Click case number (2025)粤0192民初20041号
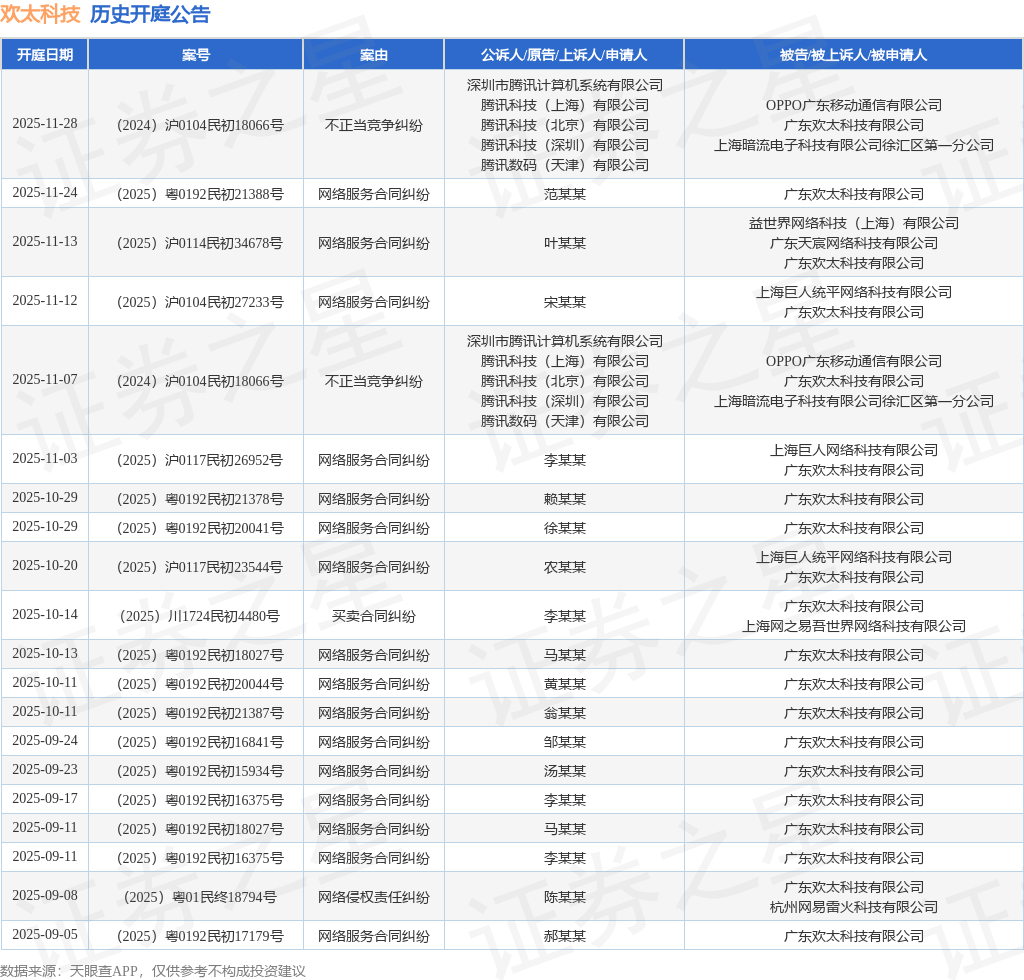1024x980 pixels. tap(200, 528)
